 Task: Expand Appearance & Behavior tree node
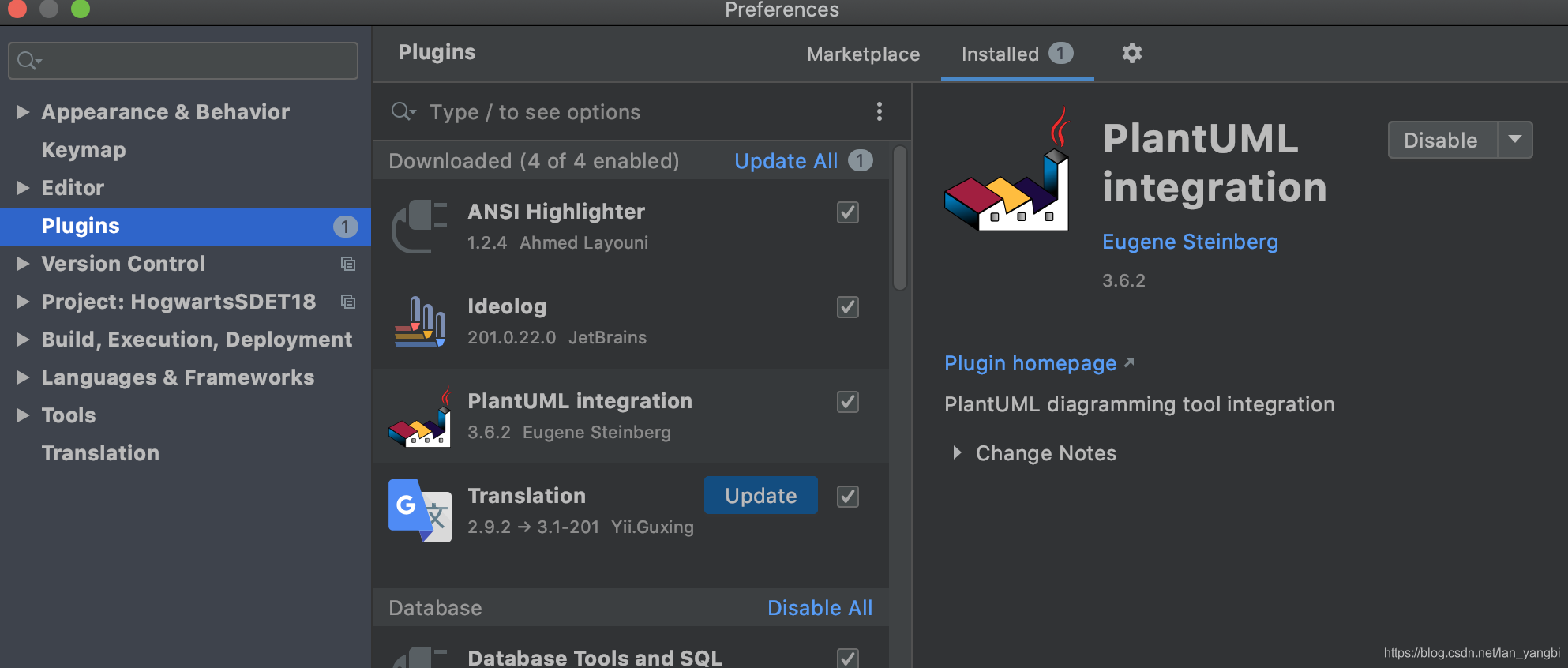(23, 112)
